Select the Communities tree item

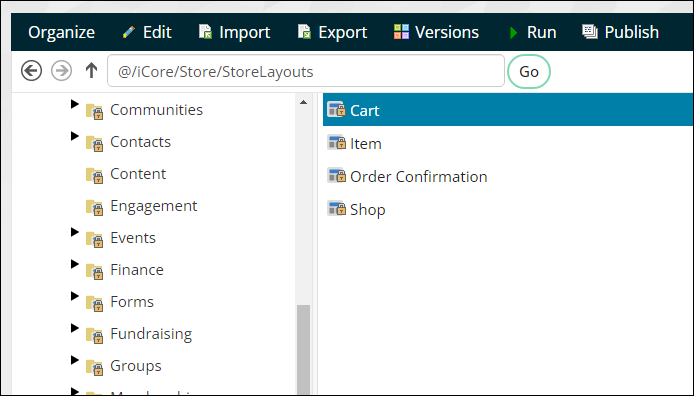pyautogui.click(x=156, y=110)
